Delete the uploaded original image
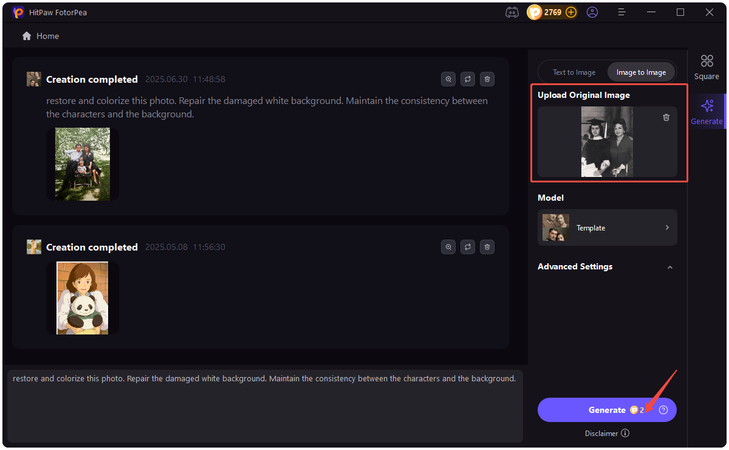Screen dimensions: 729x450 pyautogui.click(x=666, y=118)
